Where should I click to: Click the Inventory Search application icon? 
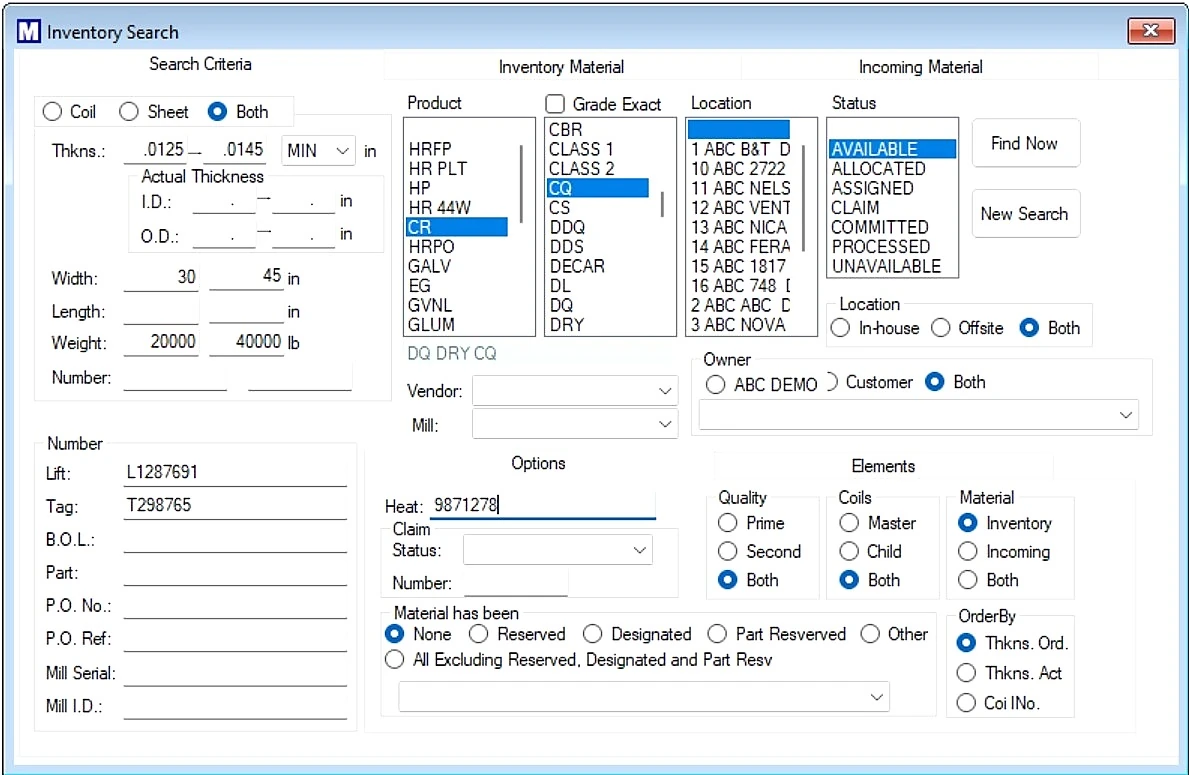coord(26,31)
